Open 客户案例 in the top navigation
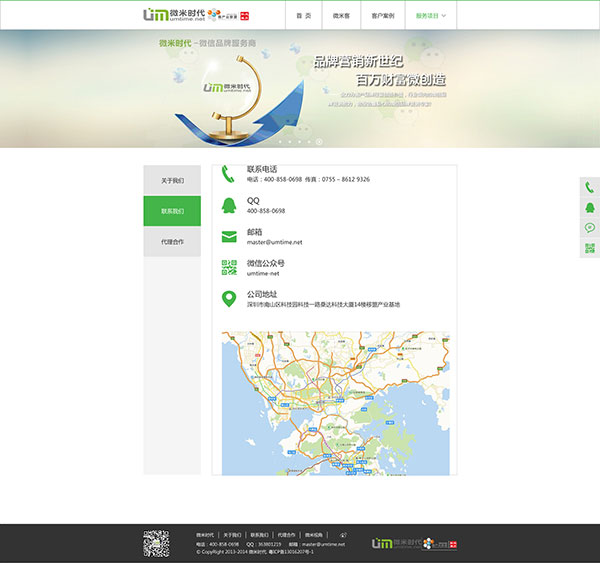The image size is (600, 563). [383, 16]
